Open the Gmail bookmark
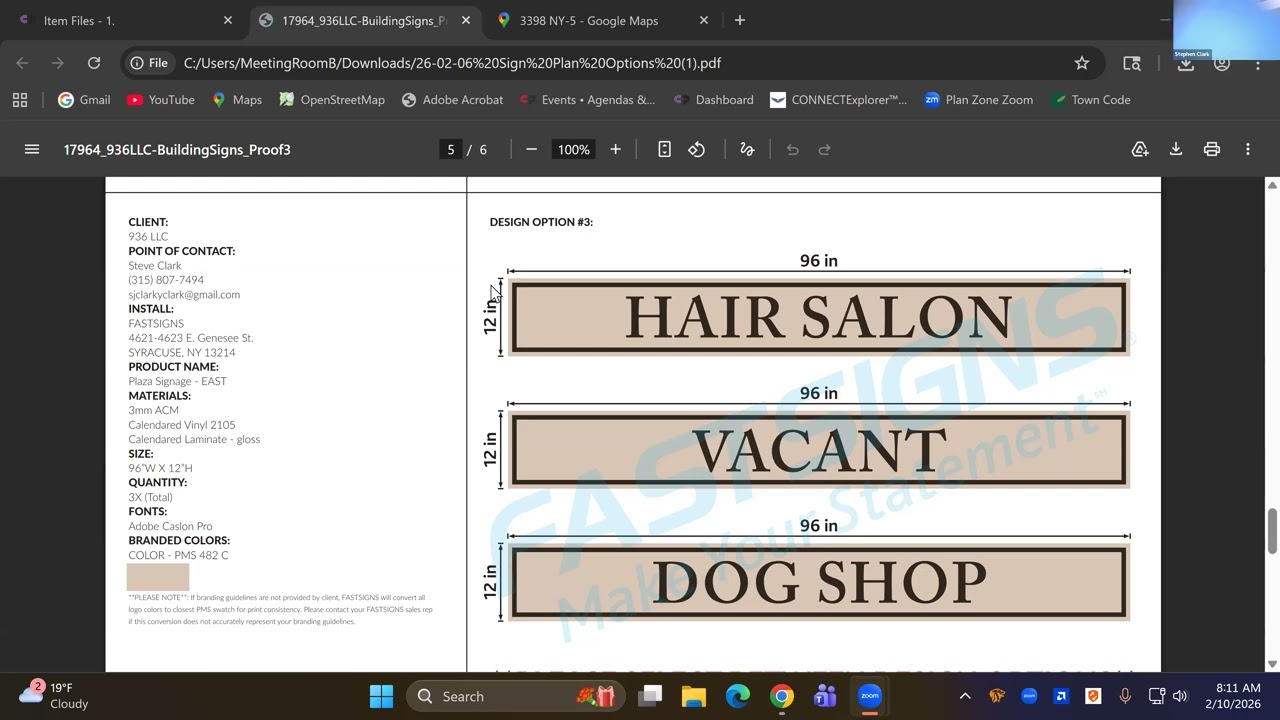This screenshot has height=720, width=1280. pos(84,100)
